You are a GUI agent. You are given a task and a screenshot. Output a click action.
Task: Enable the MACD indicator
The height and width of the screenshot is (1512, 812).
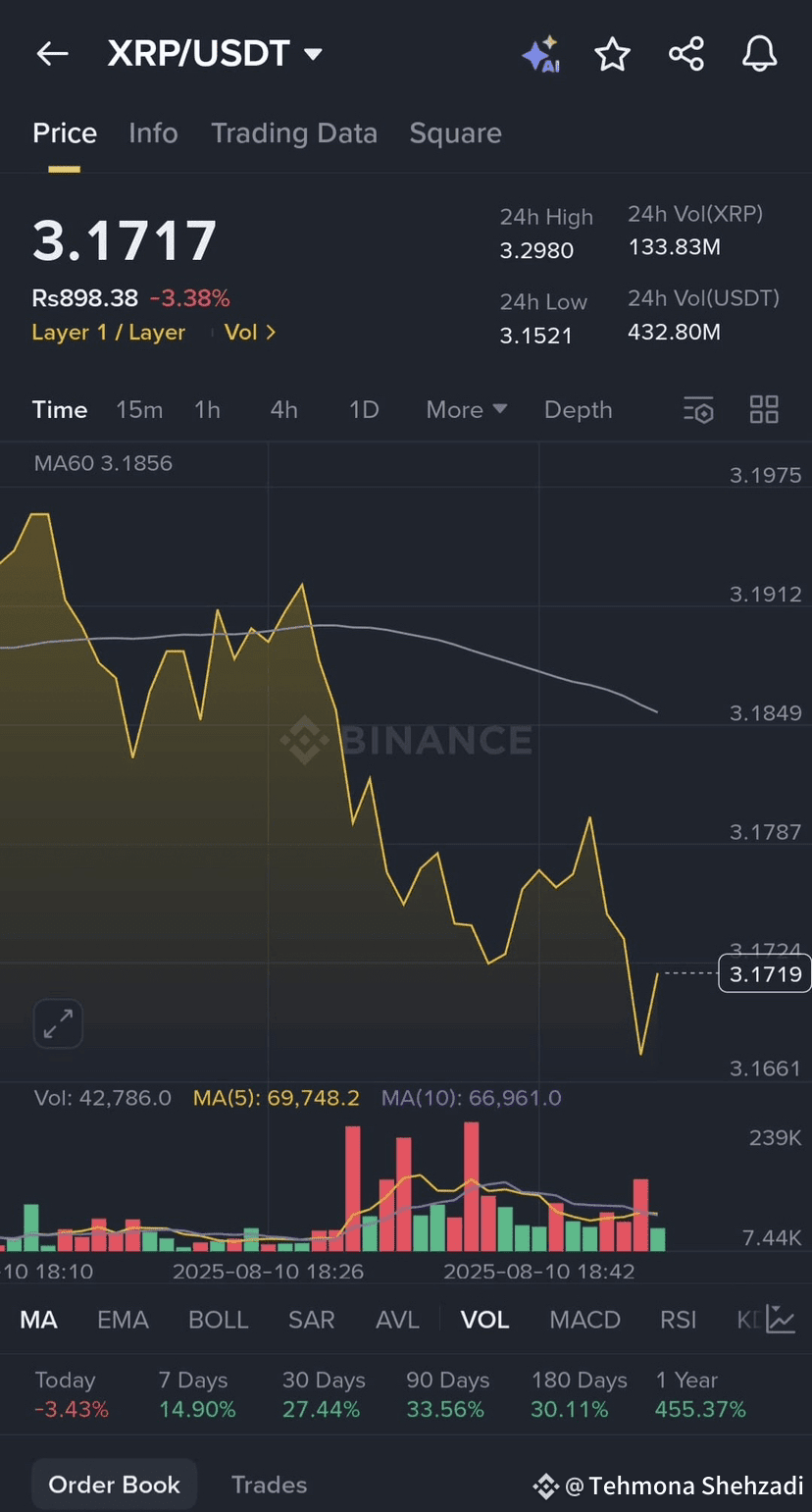click(584, 1320)
